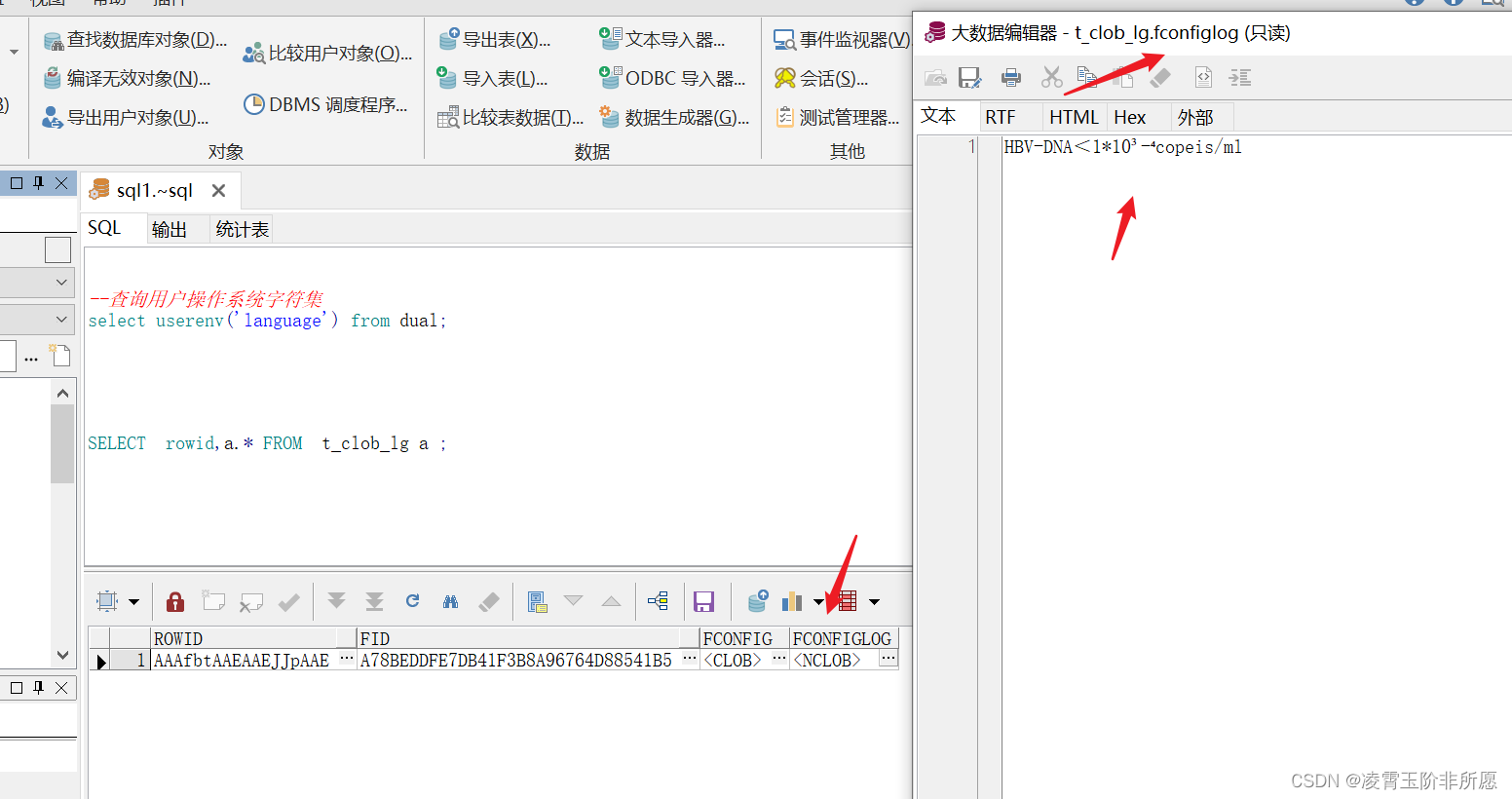Expand the second combo box in left panel
Screen dimensions: 1512x799
coord(61,319)
